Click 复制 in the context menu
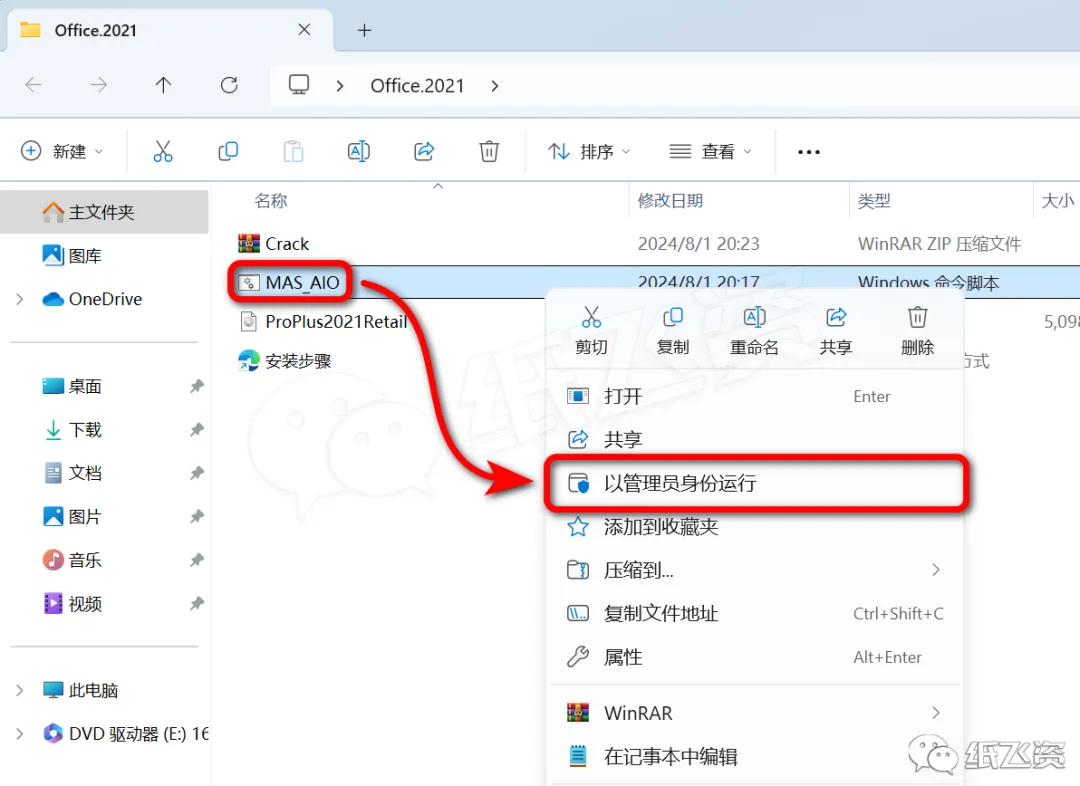Image resolution: width=1080 pixels, height=786 pixels. tap(672, 331)
